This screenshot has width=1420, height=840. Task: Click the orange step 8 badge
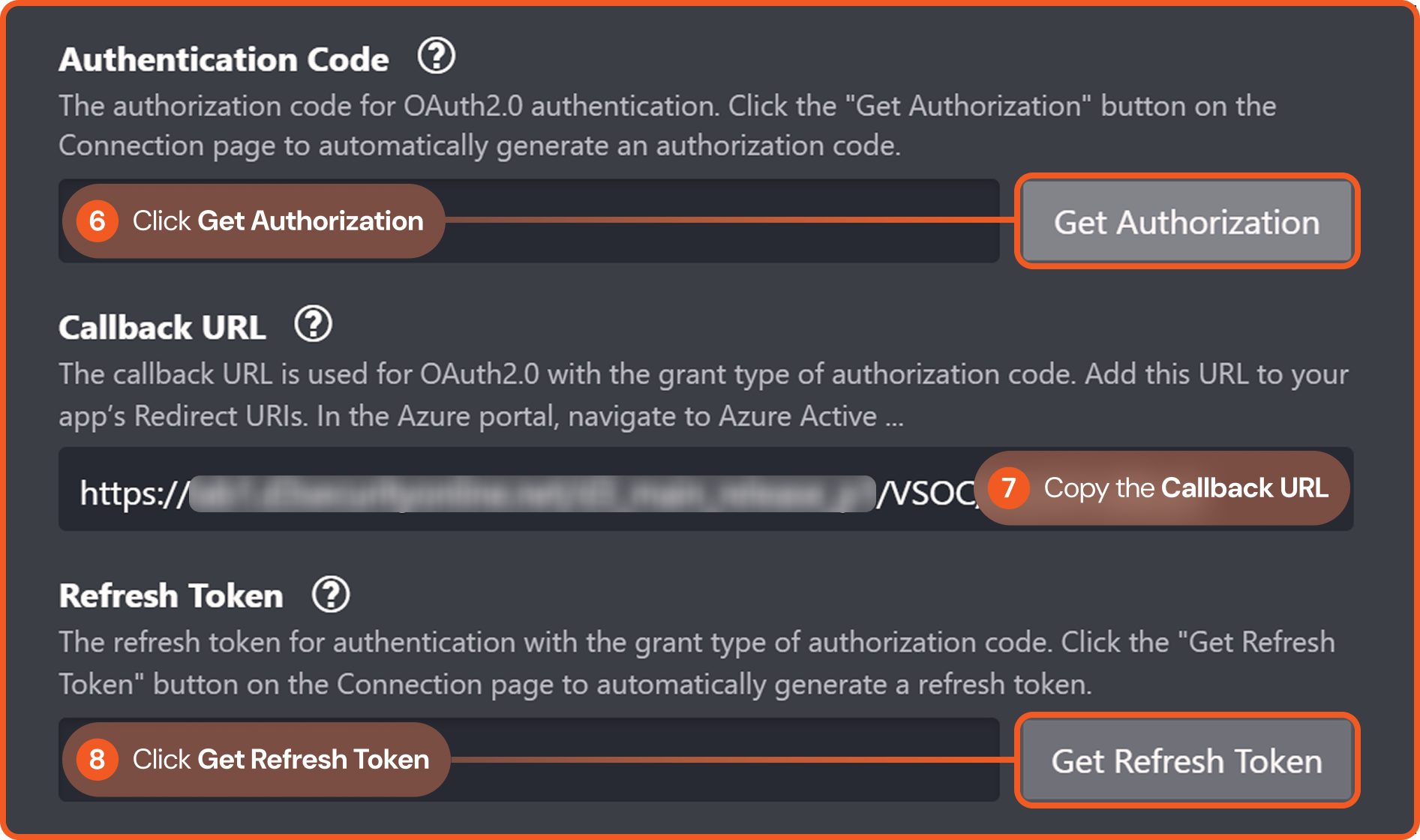tap(97, 759)
